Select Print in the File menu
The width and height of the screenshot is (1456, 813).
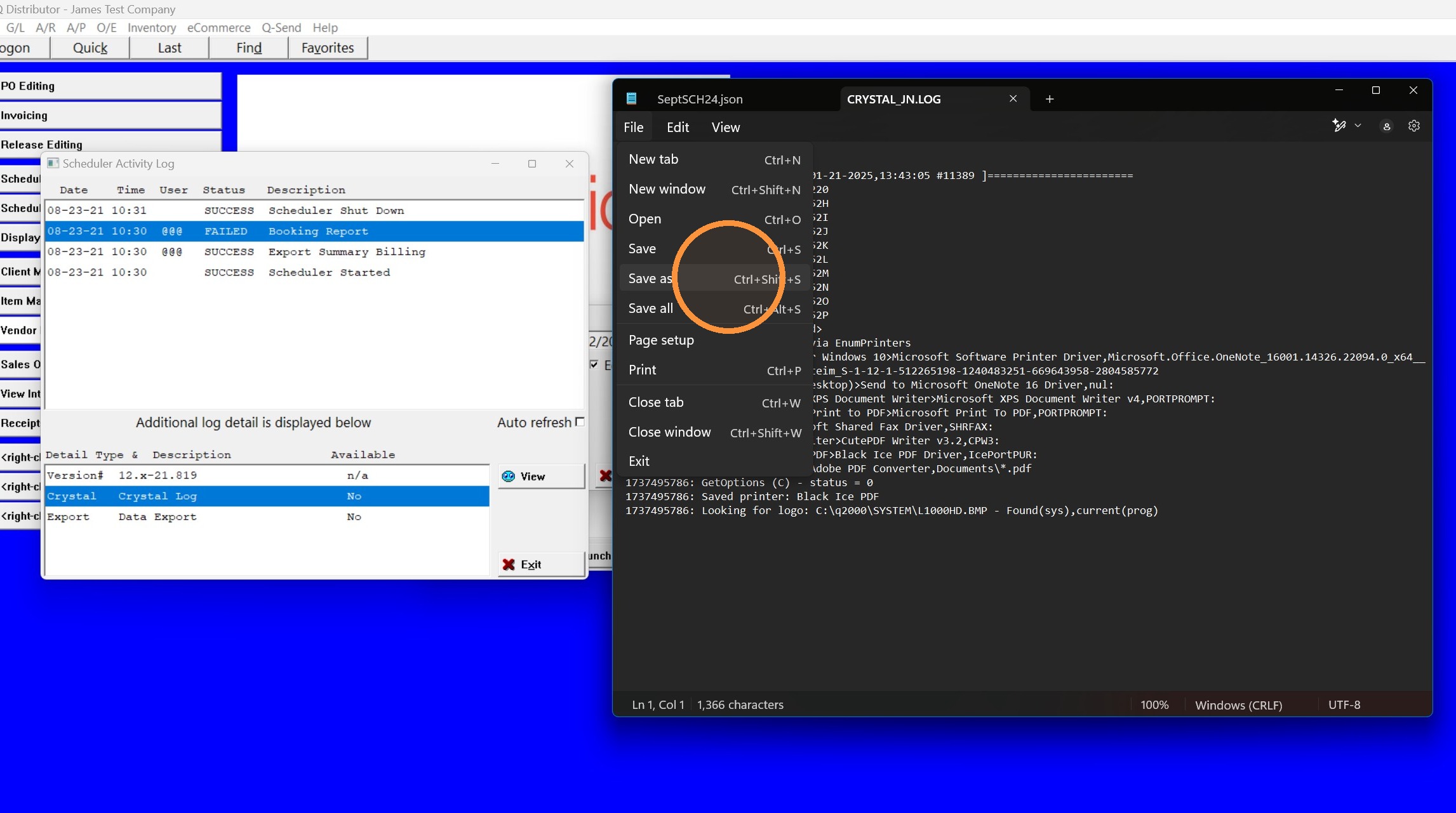[714, 370]
